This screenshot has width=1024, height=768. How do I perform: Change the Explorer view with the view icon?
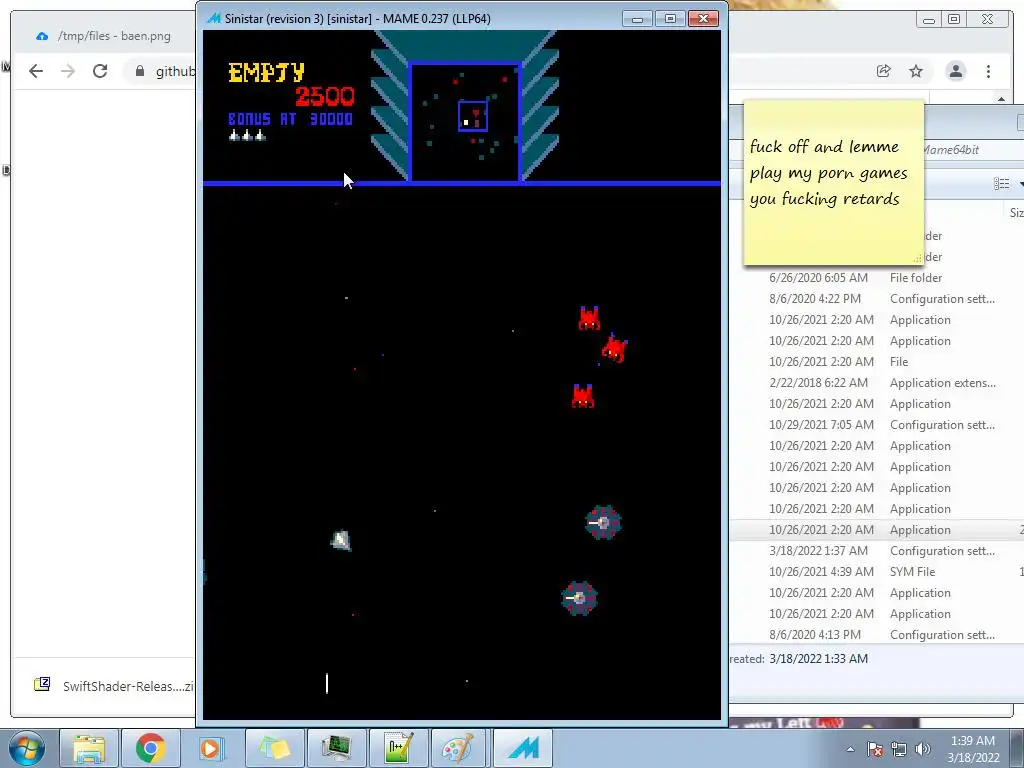click(1001, 184)
